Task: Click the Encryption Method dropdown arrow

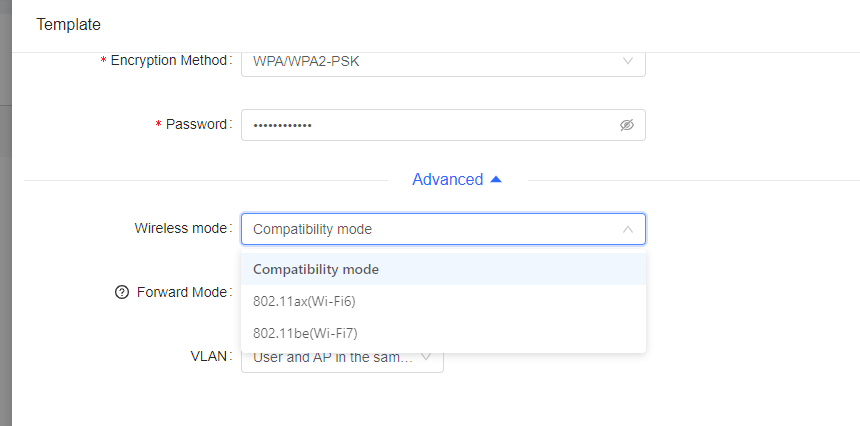Action: (x=628, y=61)
